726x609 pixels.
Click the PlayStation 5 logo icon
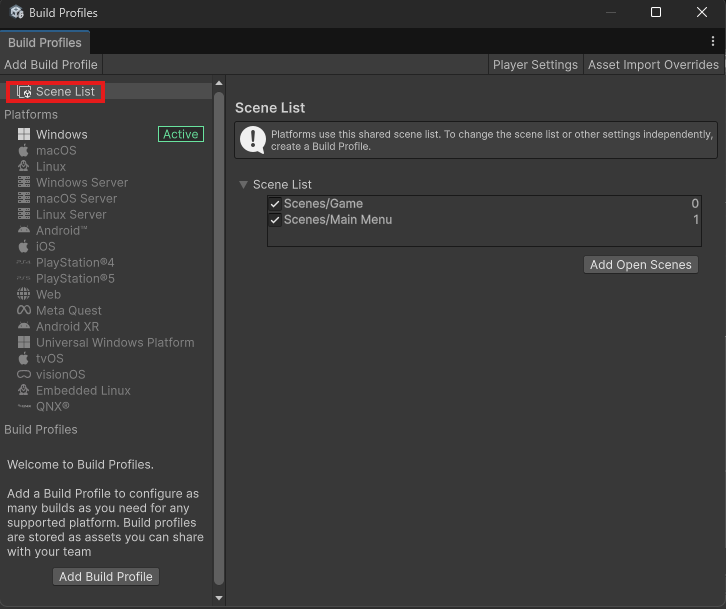click(x=24, y=278)
